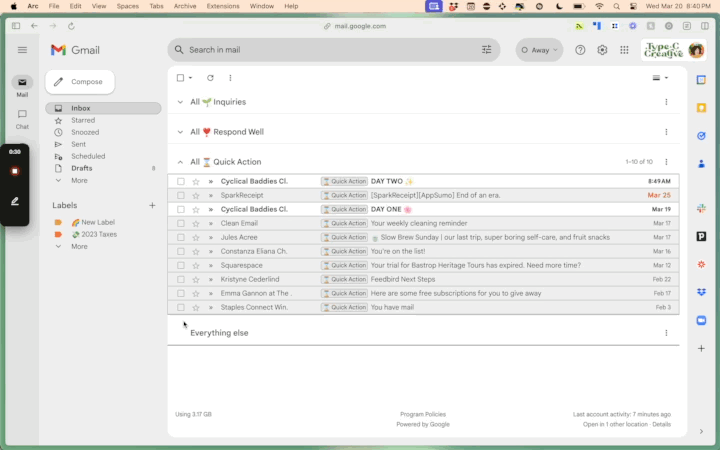The height and width of the screenshot is (450, 720).
Task: Click the Compose button
Action: click(x=79, y=82)
